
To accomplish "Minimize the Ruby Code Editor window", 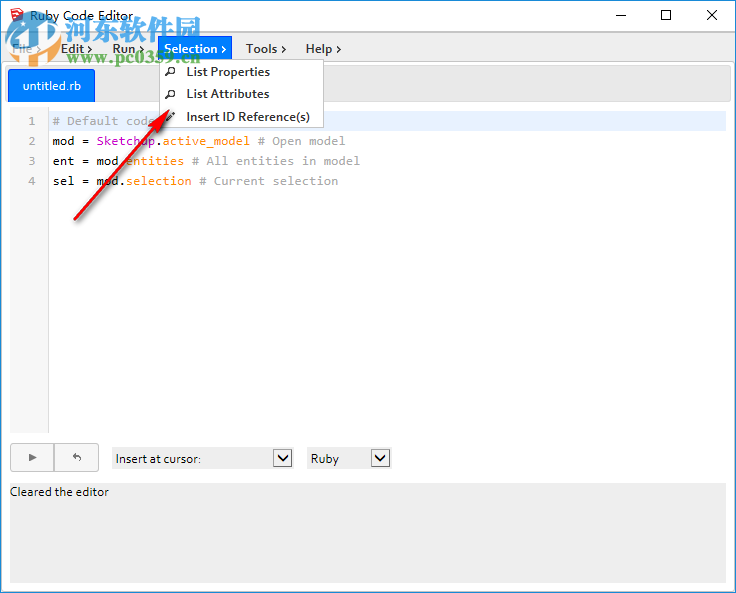I will point(621,15).
